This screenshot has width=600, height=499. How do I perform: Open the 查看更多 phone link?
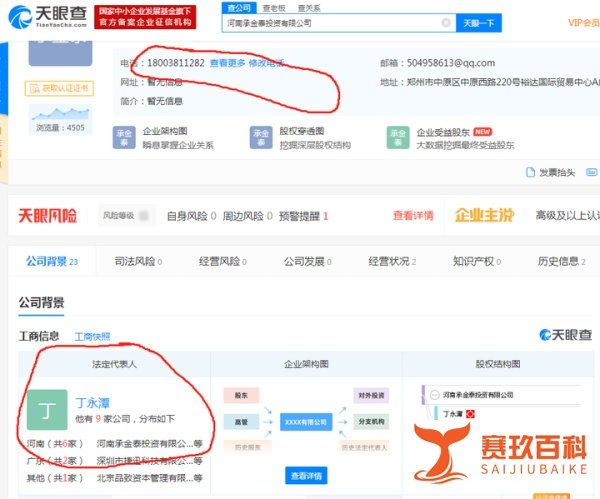tap(228, 63)
